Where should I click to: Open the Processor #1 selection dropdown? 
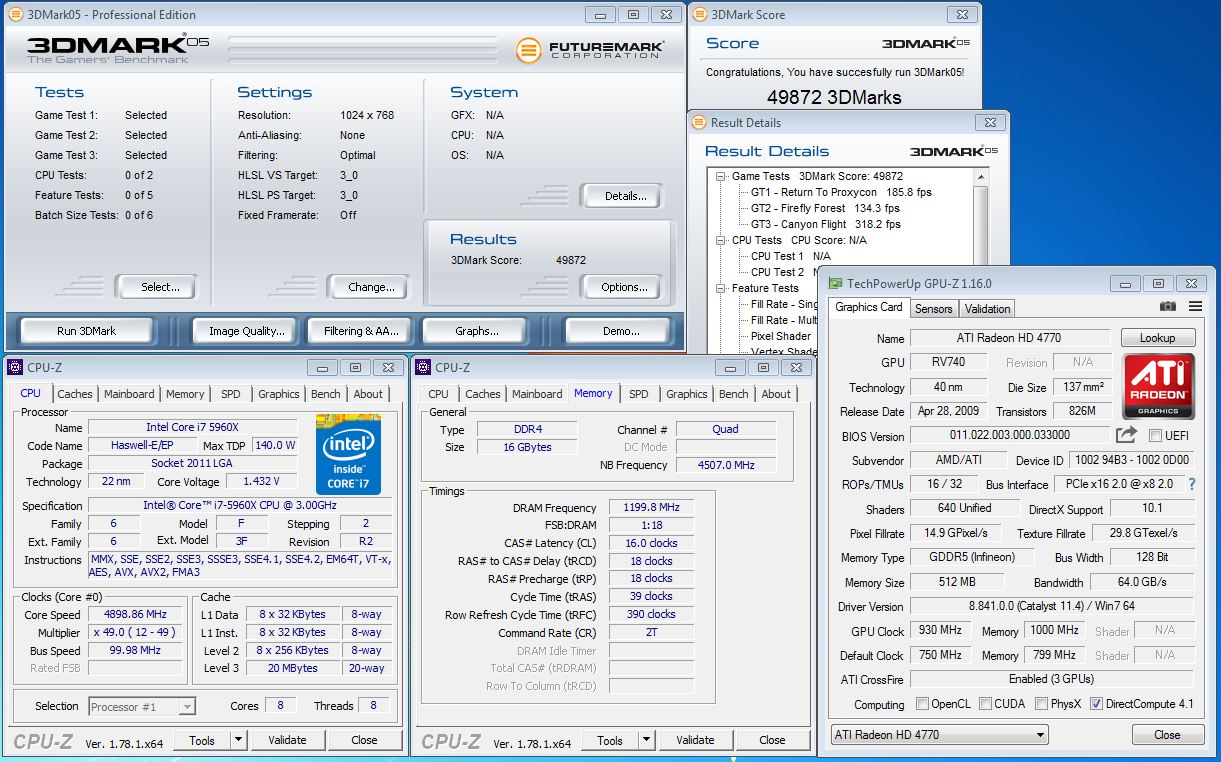point(142,706)
